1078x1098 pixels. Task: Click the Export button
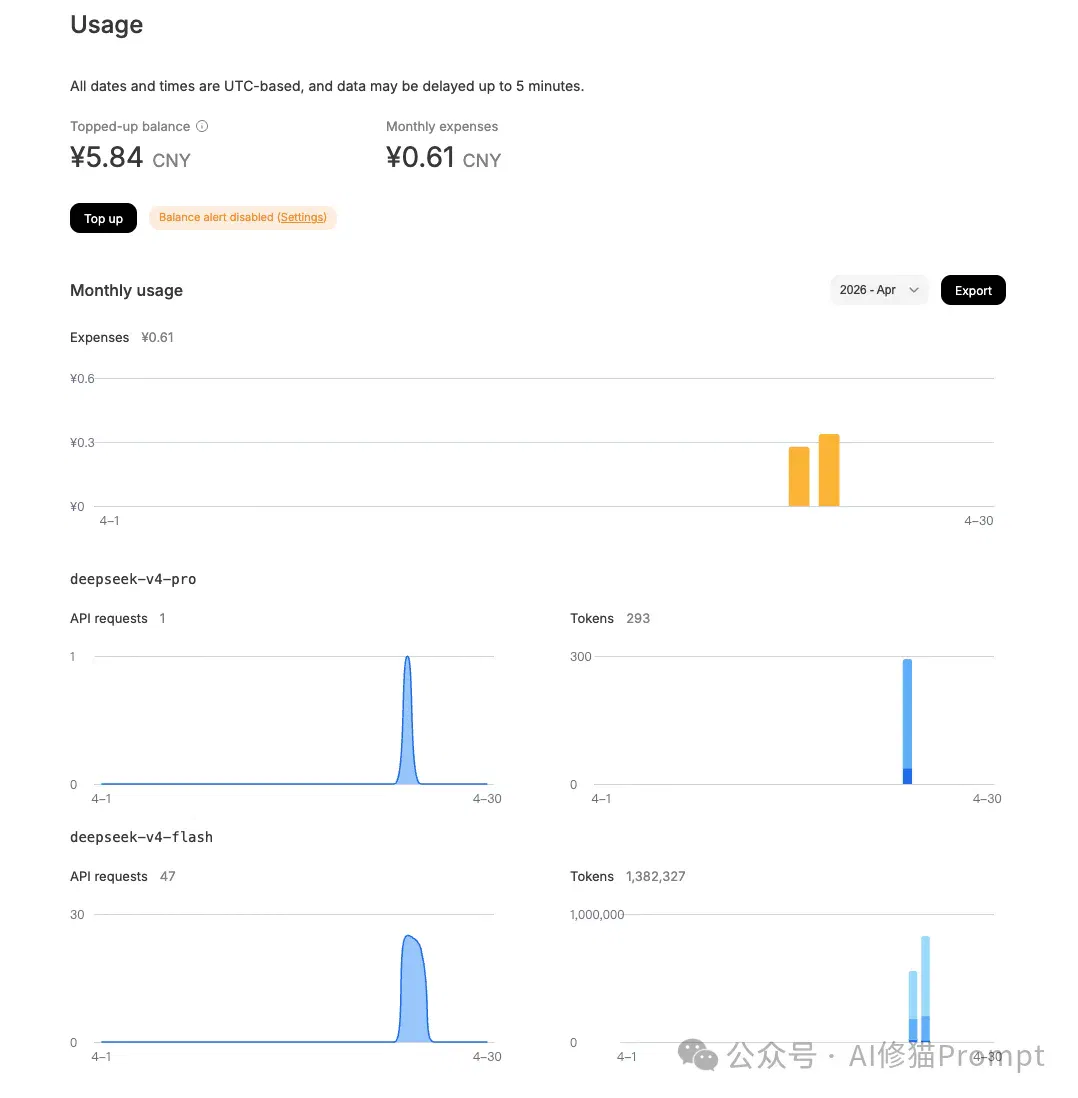point(973,290)
